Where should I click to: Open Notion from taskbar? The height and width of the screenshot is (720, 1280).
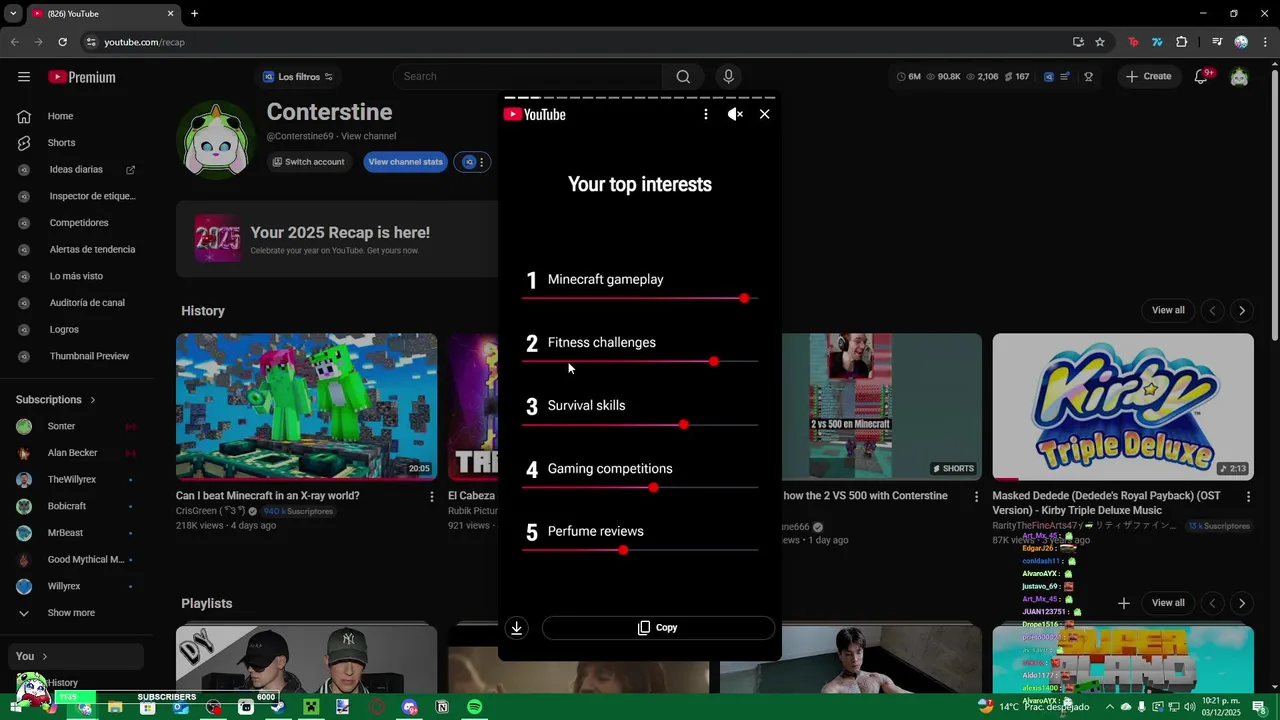(x=442, y=707)
